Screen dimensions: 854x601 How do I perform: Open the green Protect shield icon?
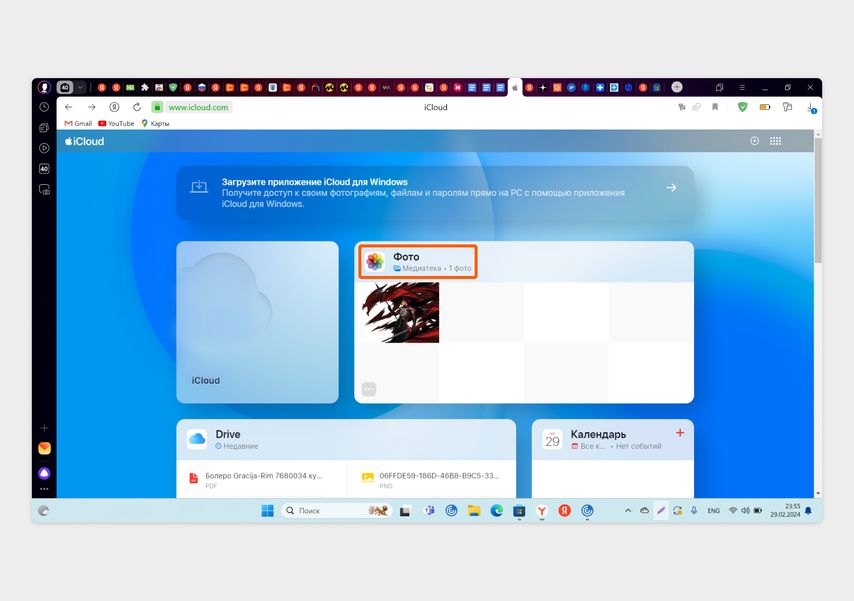coord(742,107)
